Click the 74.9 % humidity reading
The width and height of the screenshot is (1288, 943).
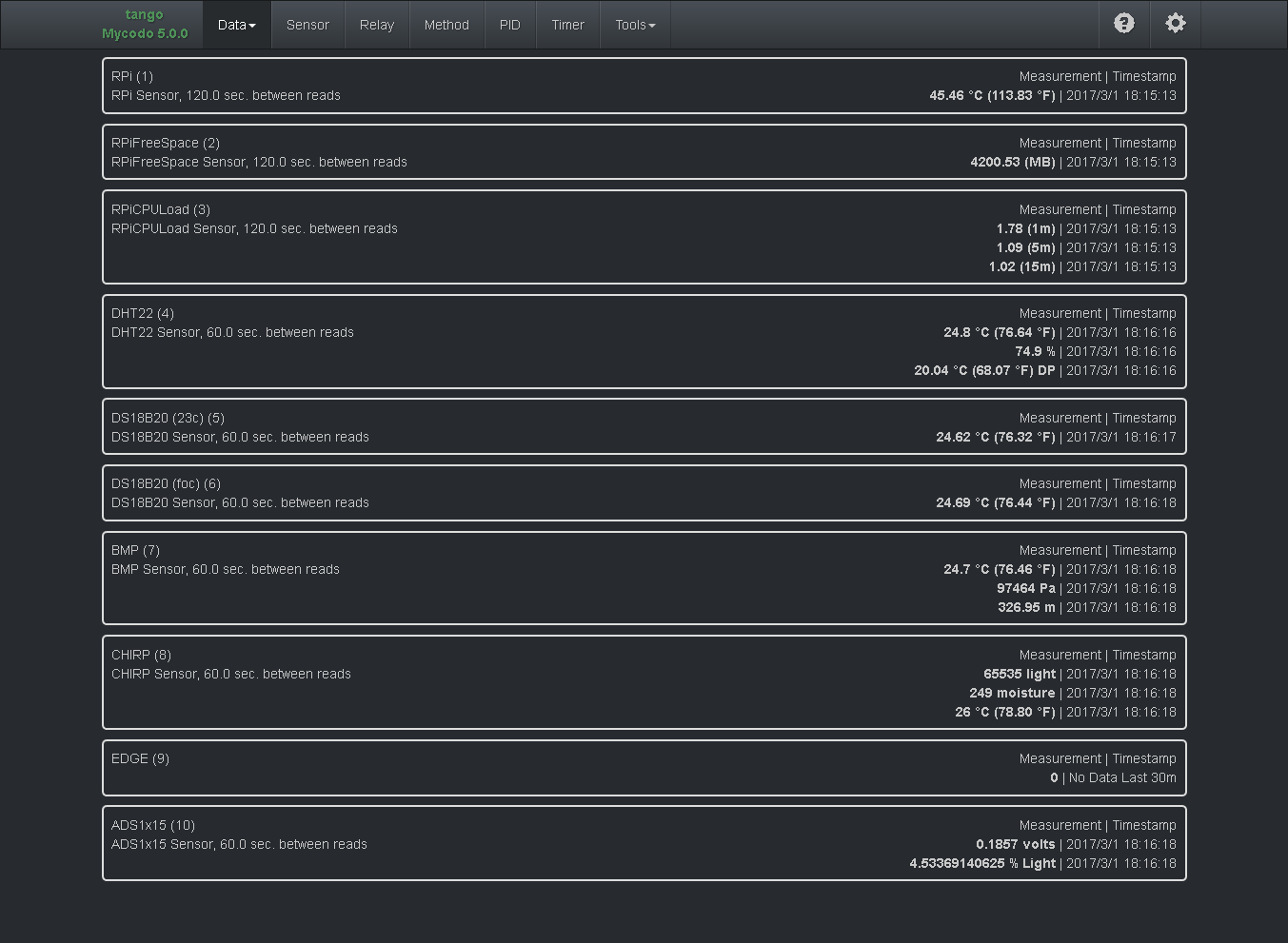click(1035, 351)
